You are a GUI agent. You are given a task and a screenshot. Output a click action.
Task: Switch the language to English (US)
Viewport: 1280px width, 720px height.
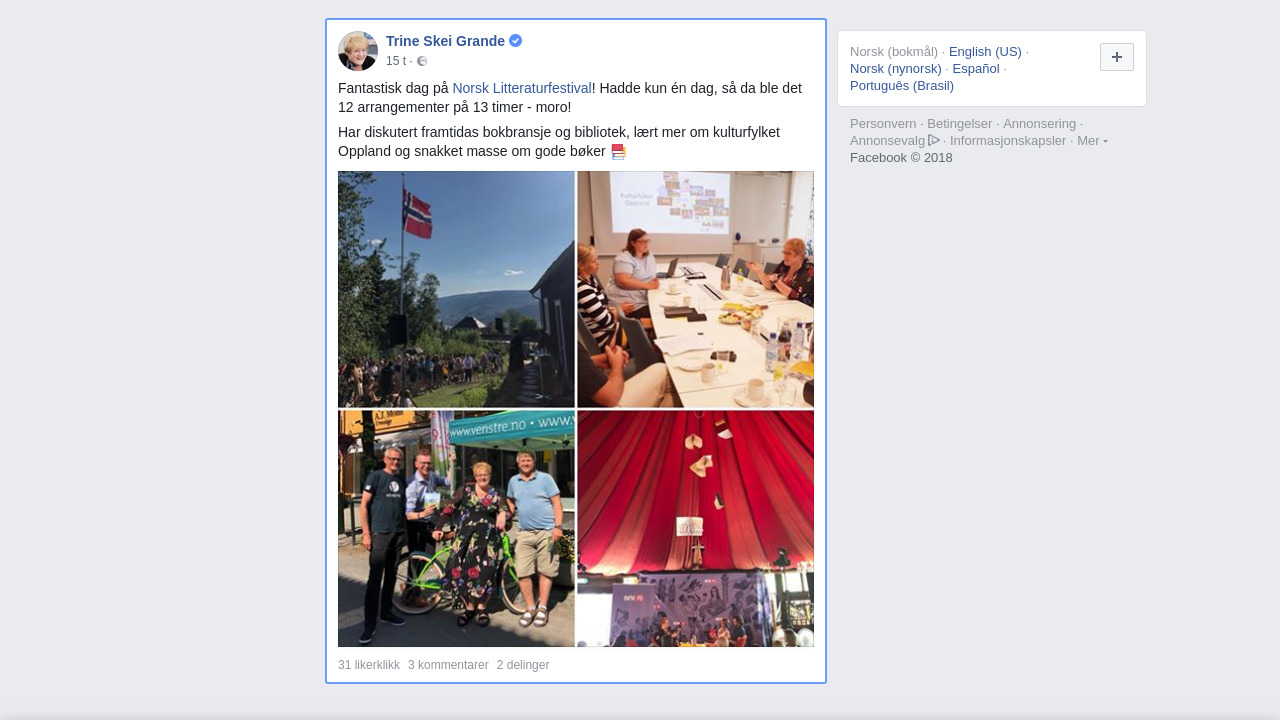985,52
